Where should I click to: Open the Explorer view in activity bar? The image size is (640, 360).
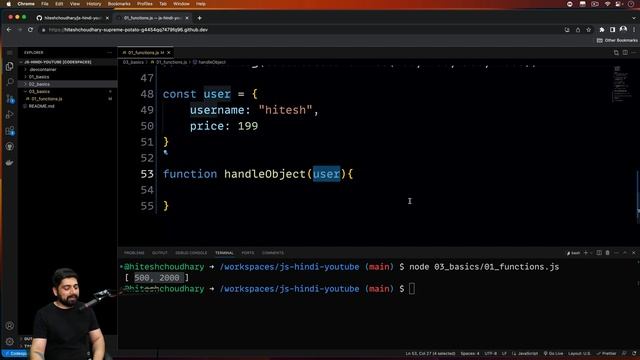(x=10, y=66)
